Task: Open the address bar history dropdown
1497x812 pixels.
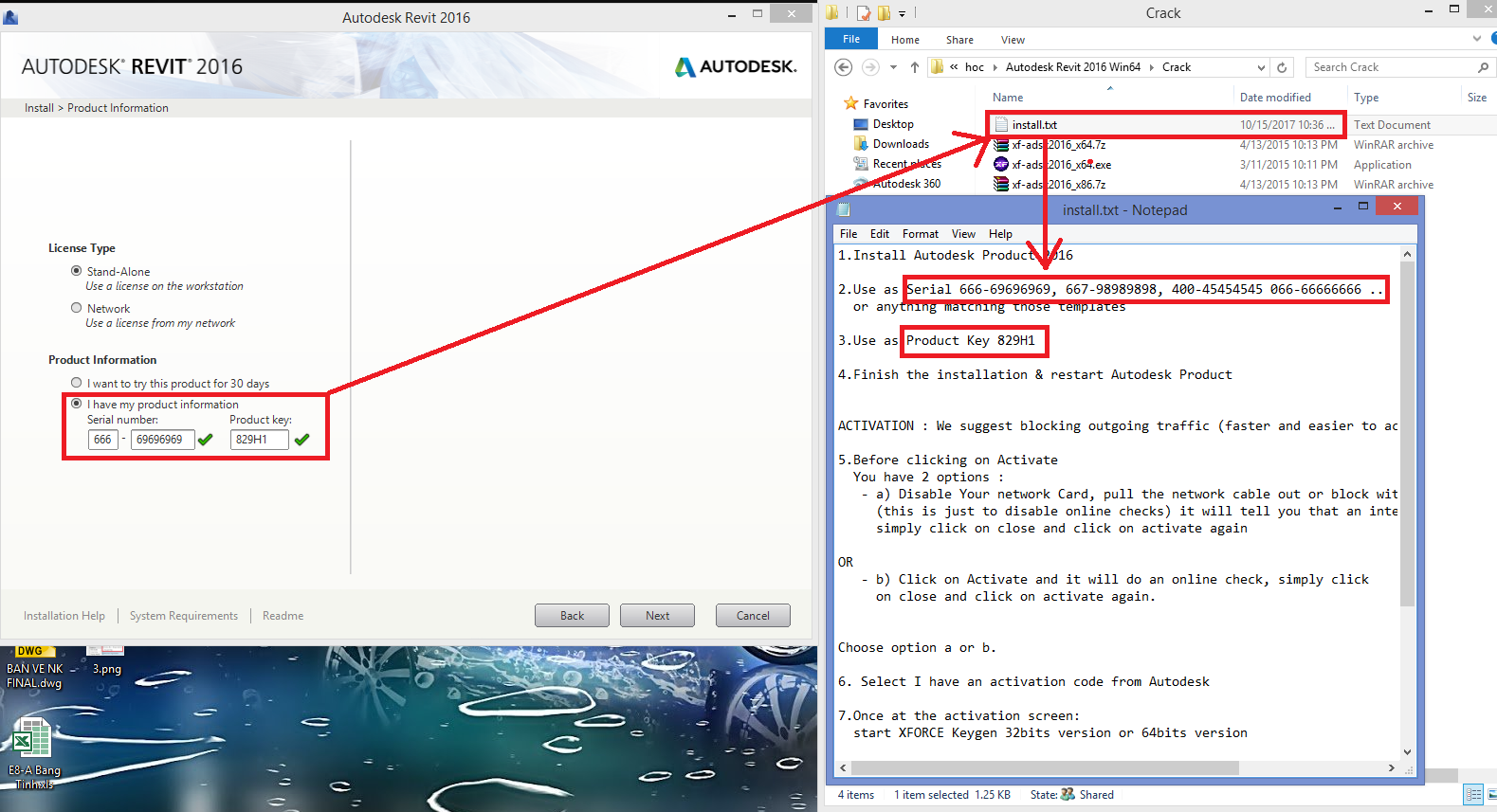Action: (1261, 67)
